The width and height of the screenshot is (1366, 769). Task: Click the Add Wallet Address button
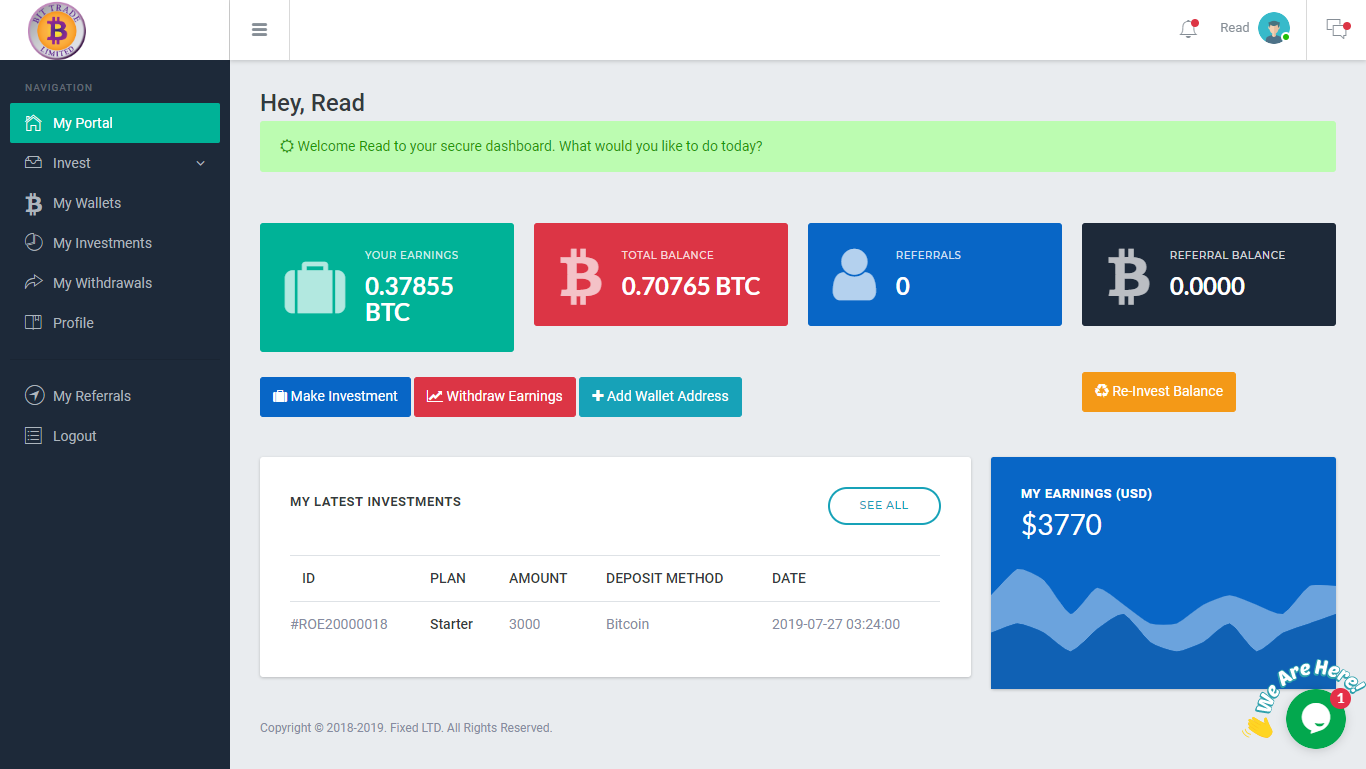click(x=660, y=397)
